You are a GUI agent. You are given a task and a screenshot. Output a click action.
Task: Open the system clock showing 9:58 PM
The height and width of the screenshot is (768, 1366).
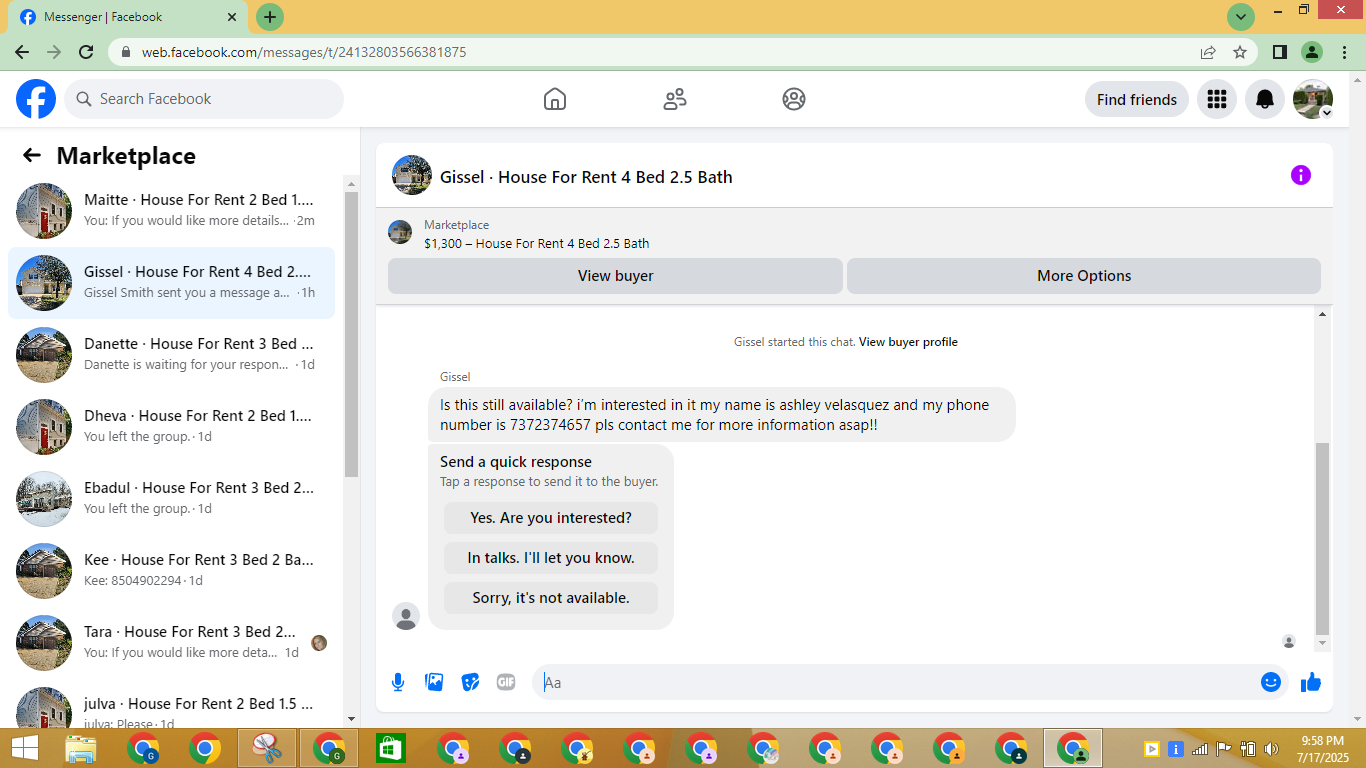click(1323, 748)
